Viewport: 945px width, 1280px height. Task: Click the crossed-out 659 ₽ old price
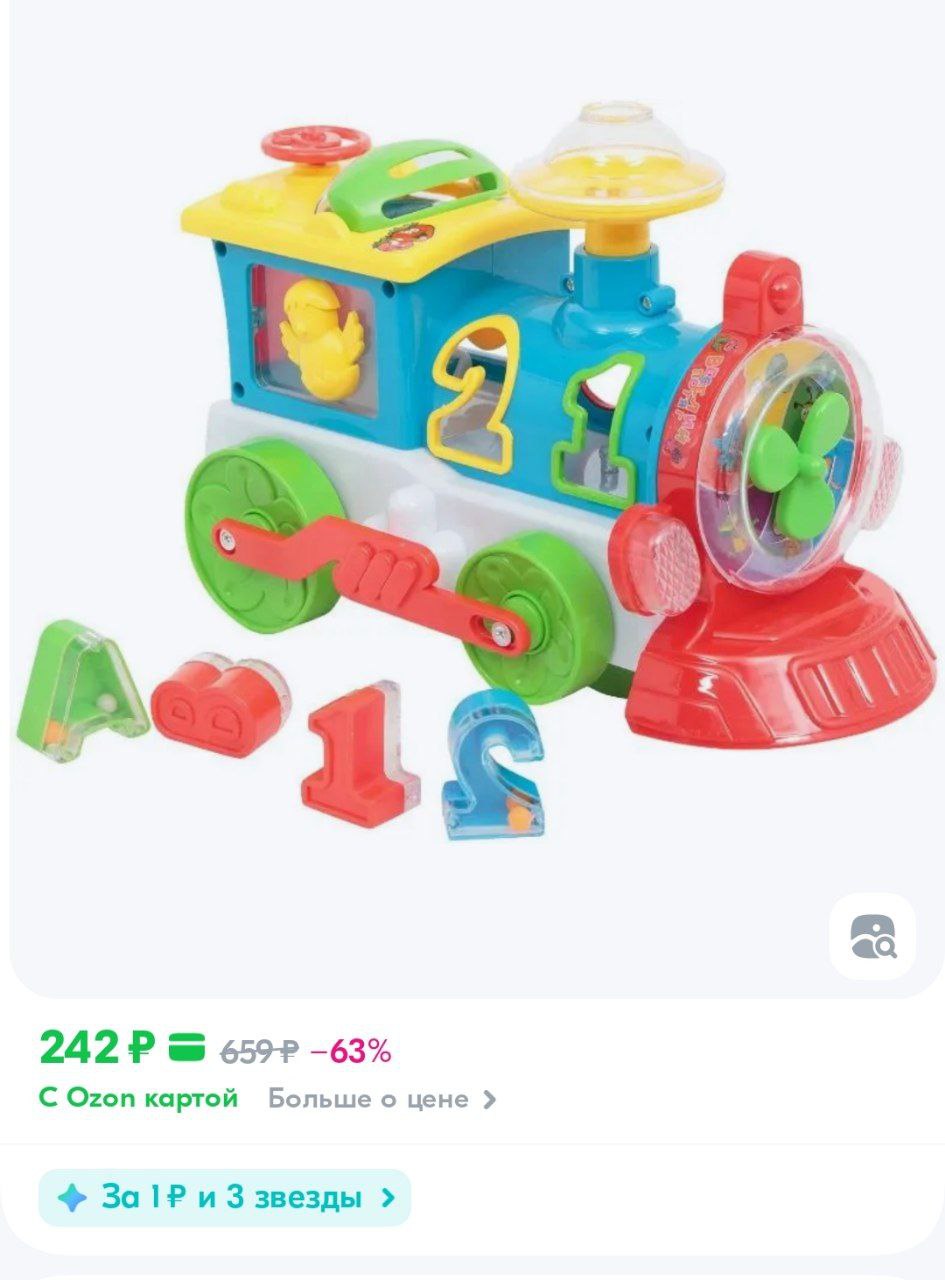coord(259,1051)
